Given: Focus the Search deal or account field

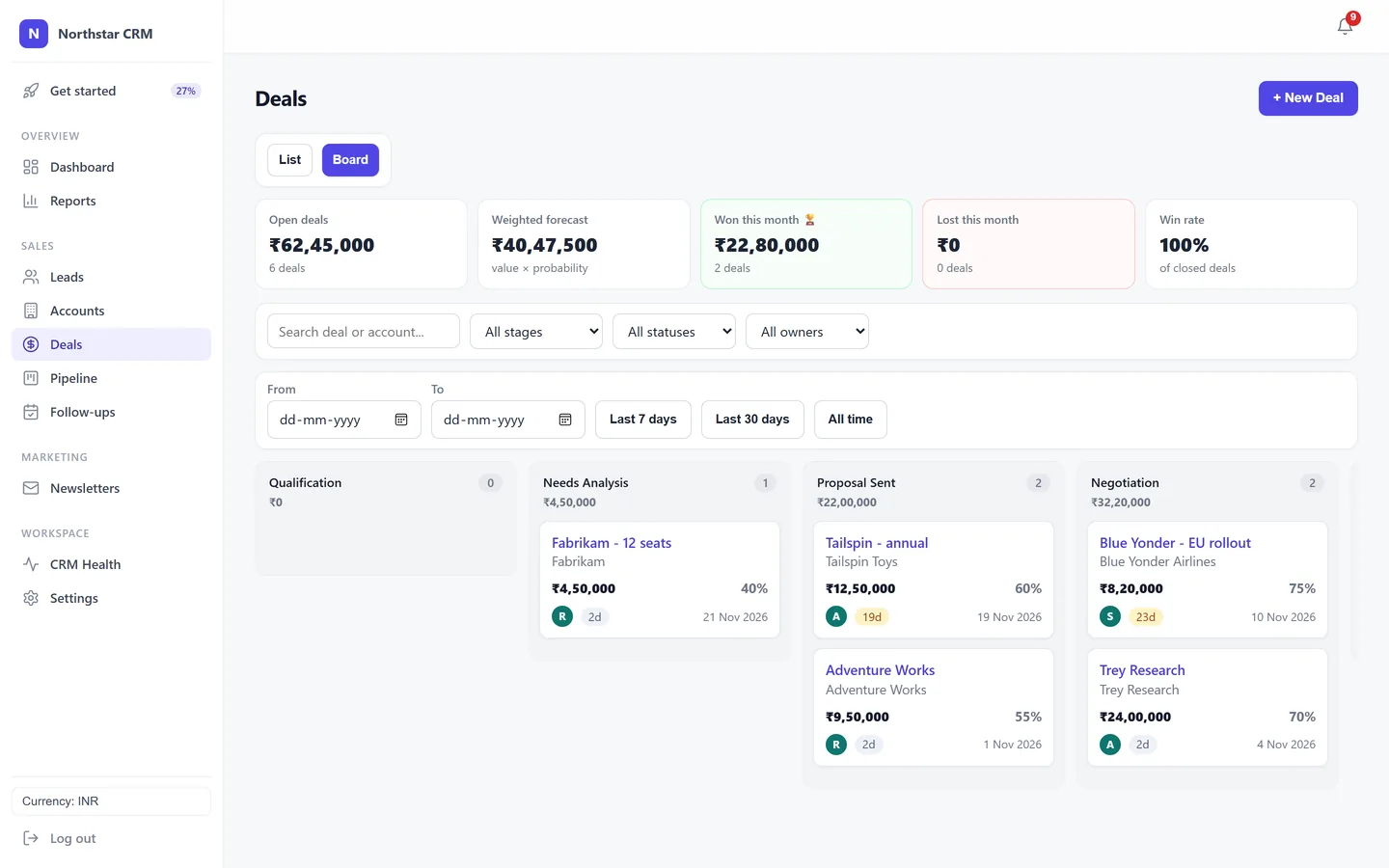Looking at the screenshot, I should tap(364, 331).
